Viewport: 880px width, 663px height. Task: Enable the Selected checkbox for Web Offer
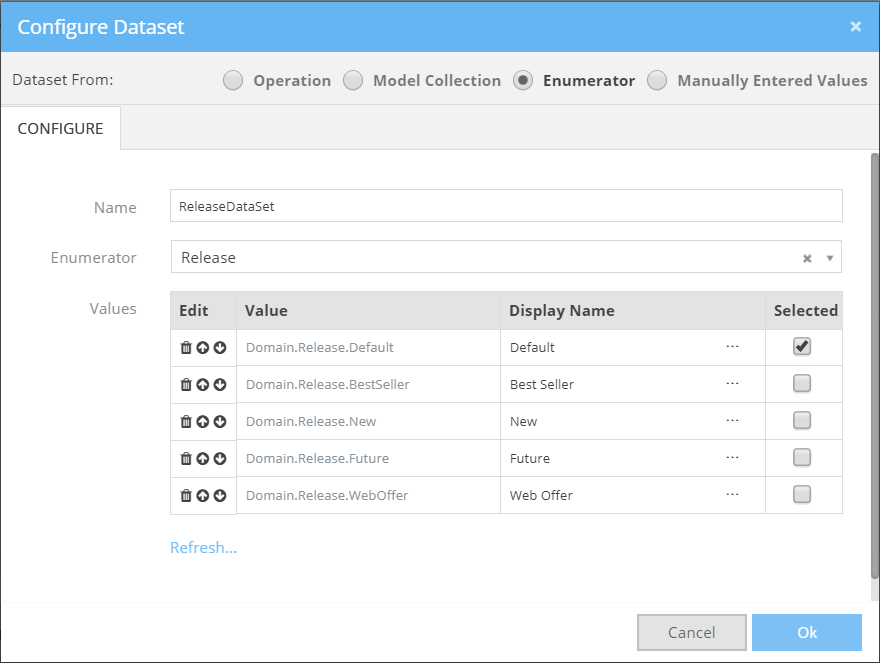tap(801, 494)
